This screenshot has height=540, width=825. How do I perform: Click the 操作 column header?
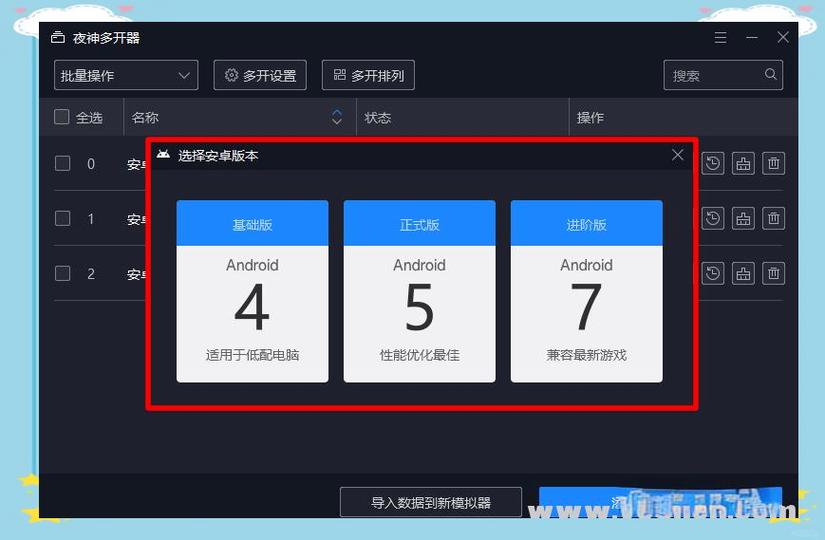tap(683, 117)
